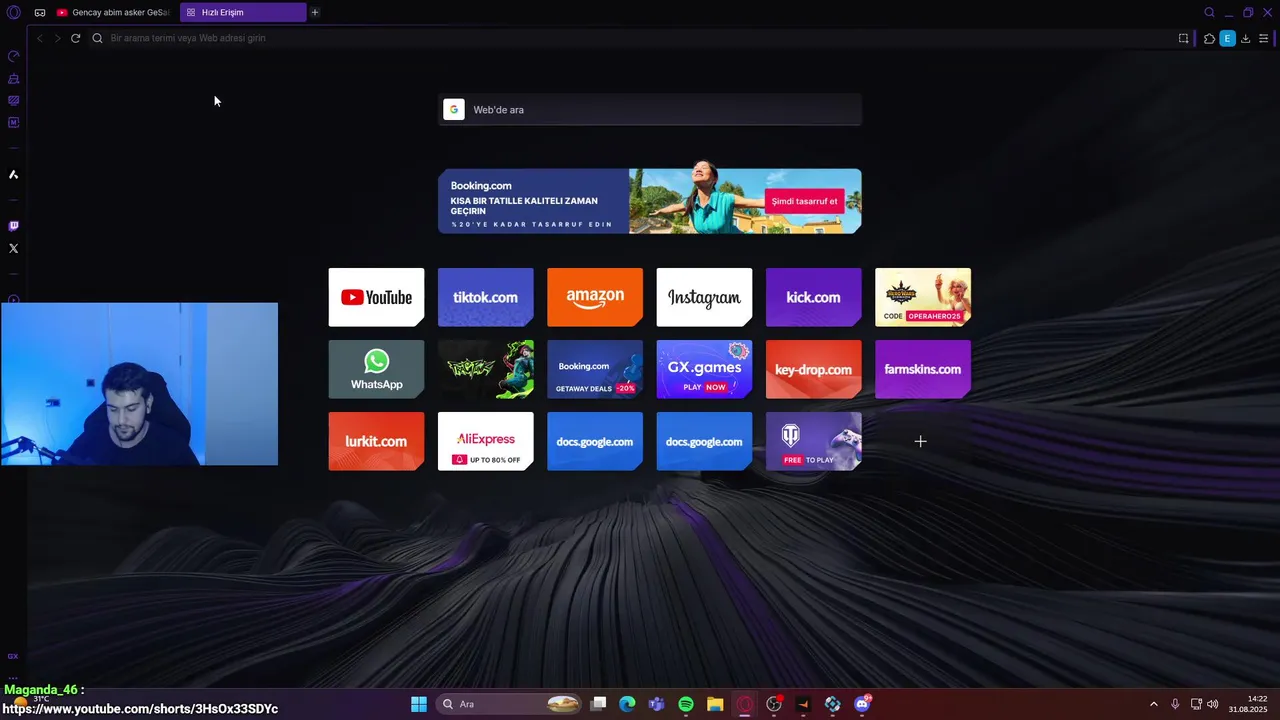Viewport: 1280px width, 720px height.
Task: Click the Booking.com Şimdi tasarruf et button
Action: [x=804, y=201]
